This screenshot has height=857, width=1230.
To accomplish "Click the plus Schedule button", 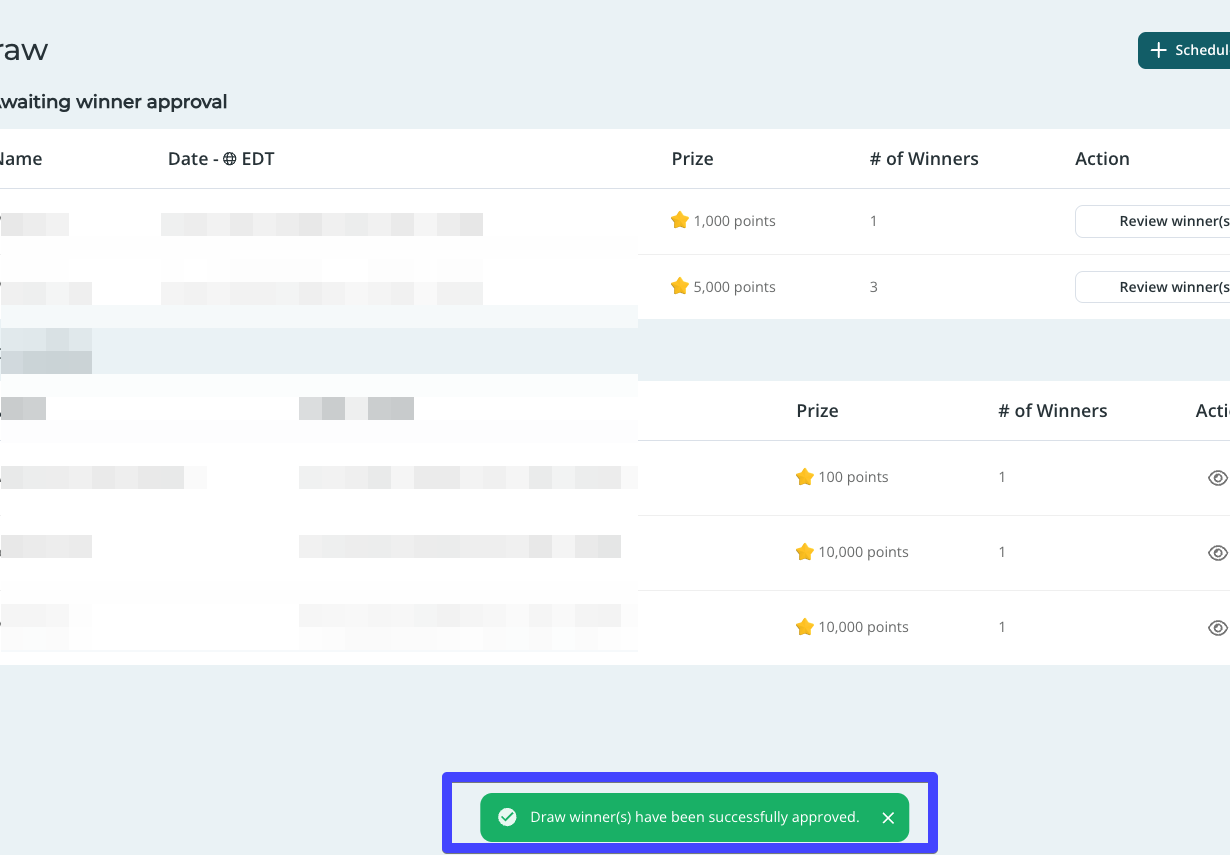I will 1184,50.
